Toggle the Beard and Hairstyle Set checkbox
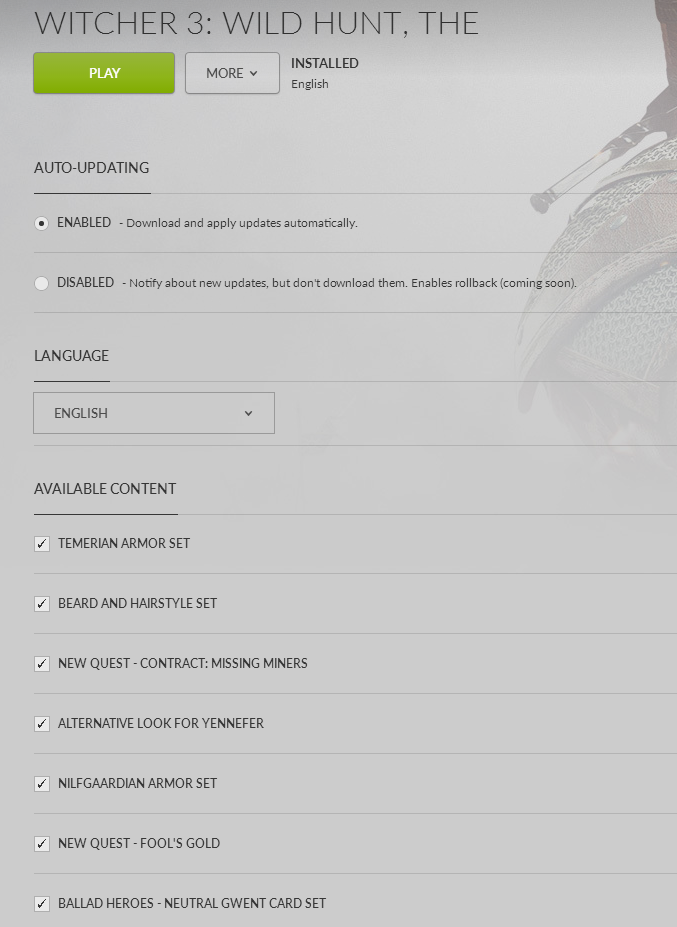This screenshot has height=927, width=677. coord(42,604)
